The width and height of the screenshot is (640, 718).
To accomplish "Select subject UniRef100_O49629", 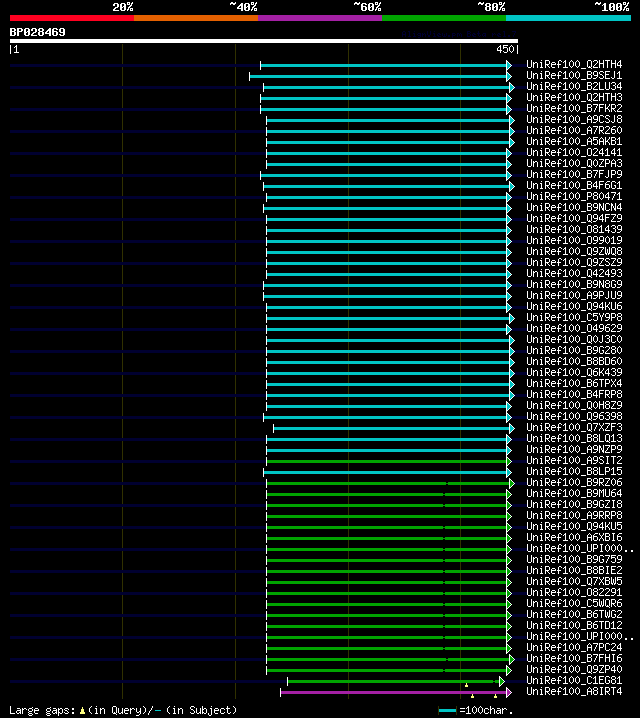I will coord(574,328).
